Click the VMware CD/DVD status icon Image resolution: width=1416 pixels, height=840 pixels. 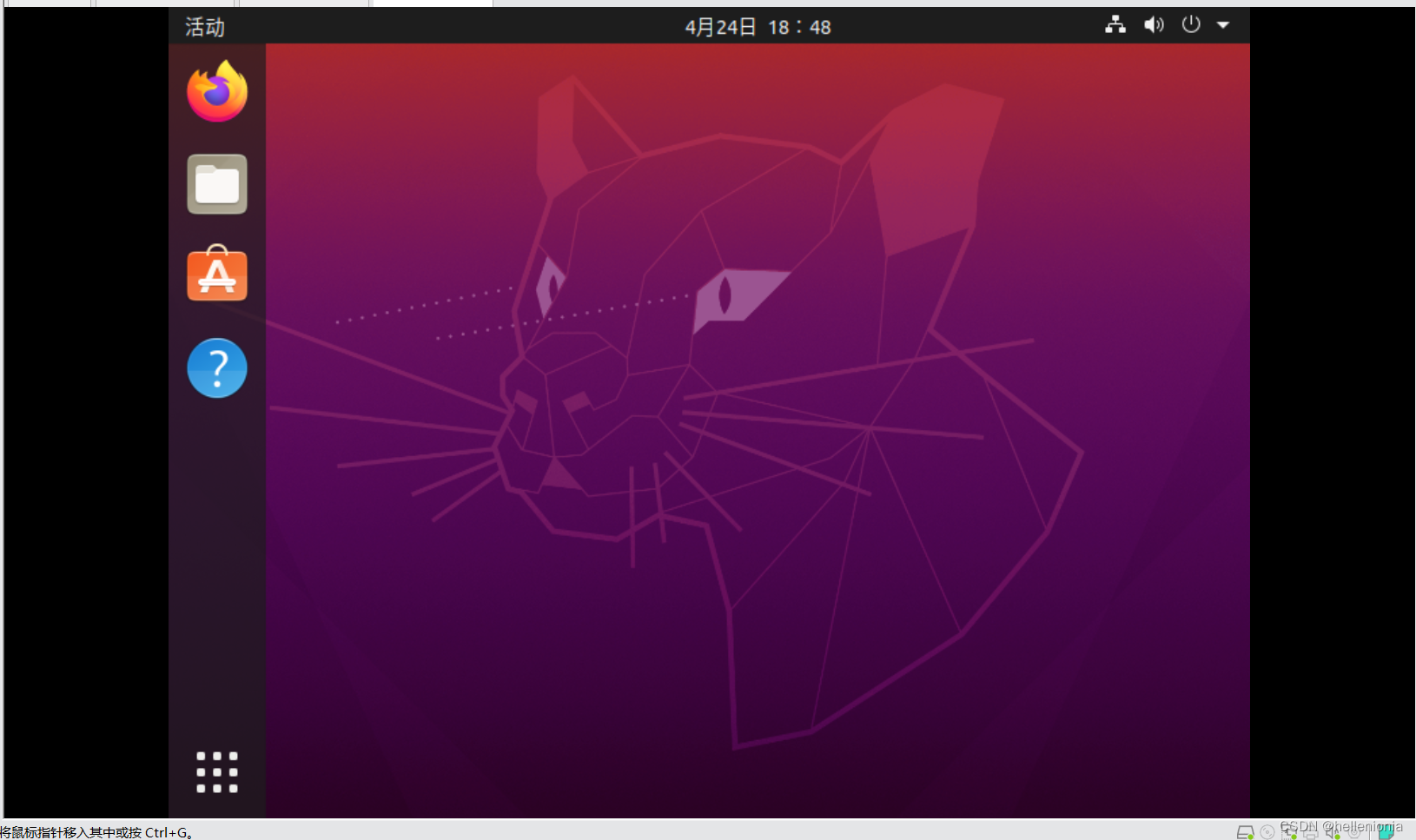(1267, 831)
